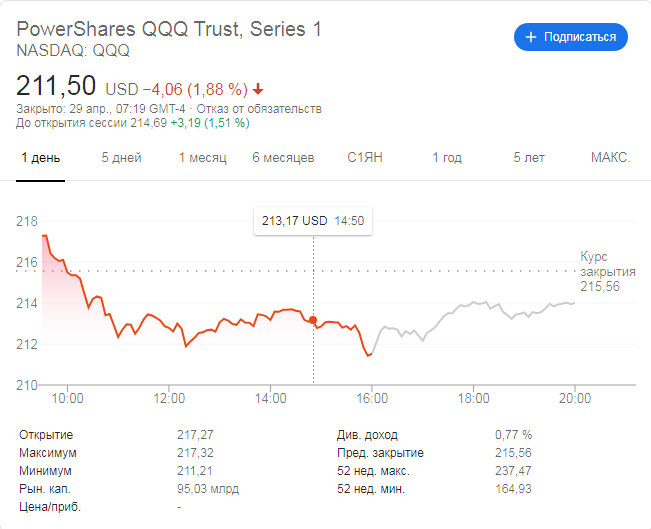Click the red dot marker on chart
The image size is (651, 529).
click(x=313, y=320)
